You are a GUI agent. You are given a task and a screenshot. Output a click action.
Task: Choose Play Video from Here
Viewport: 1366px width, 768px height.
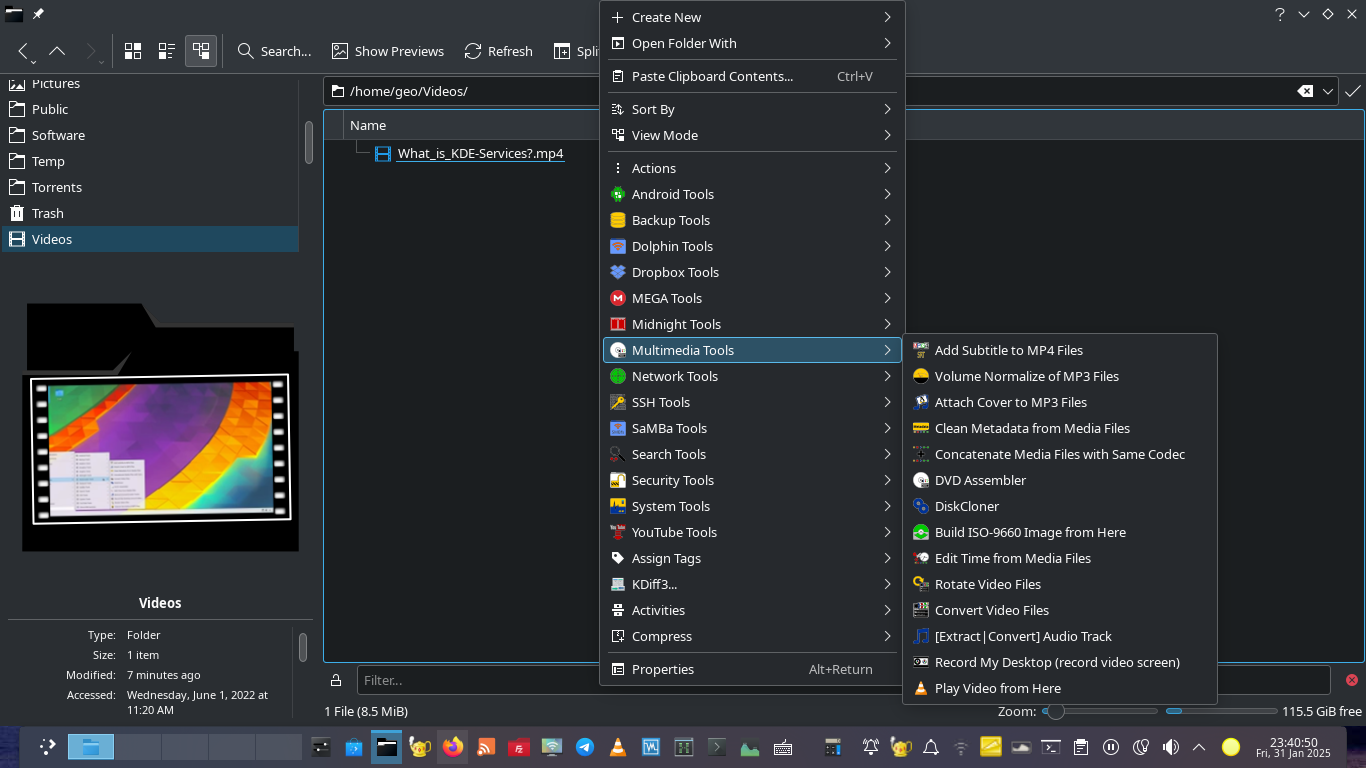pos(1059,688)
